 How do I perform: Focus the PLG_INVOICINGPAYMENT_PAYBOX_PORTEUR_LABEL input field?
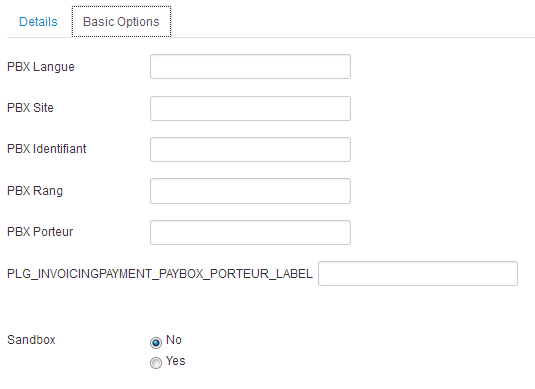[418, 273]
